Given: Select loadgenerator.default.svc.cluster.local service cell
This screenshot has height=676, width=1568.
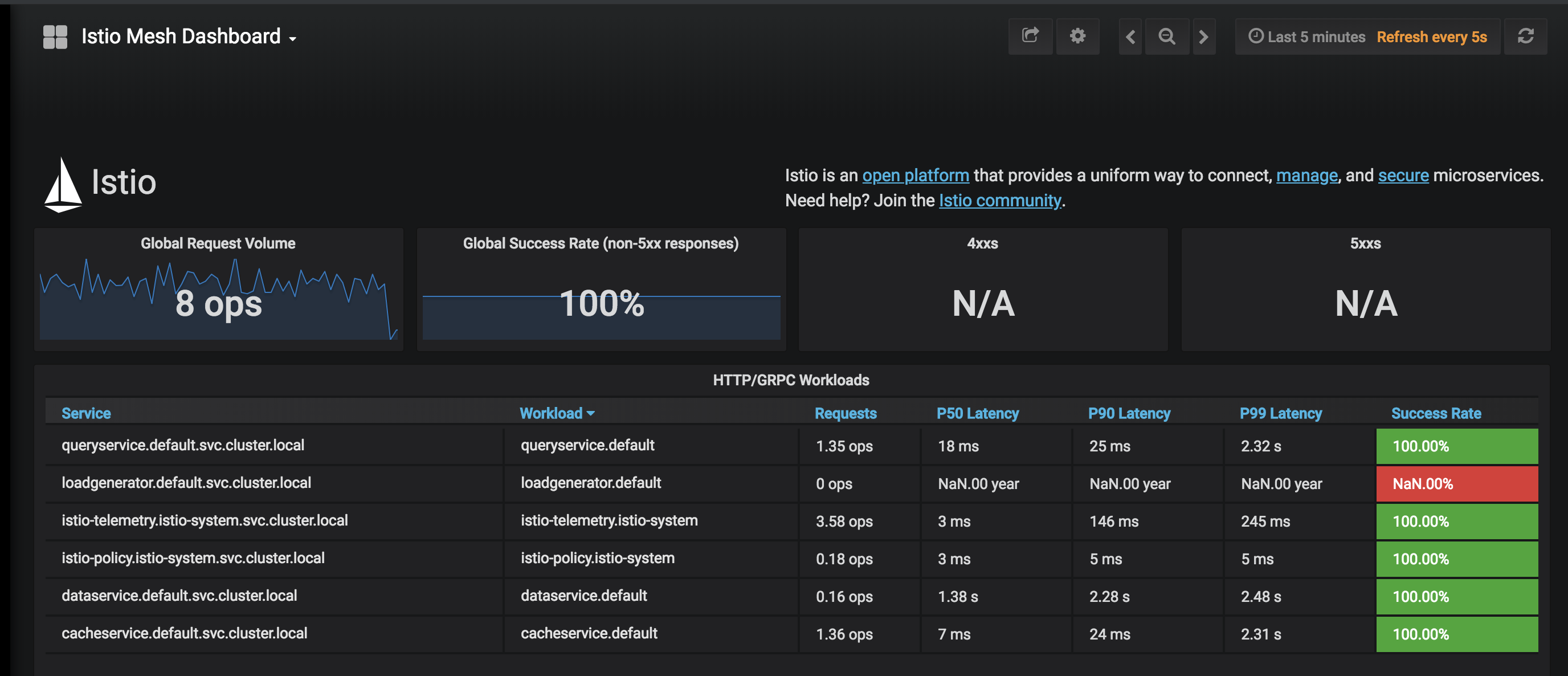Looking at the screenshot, I should tap(274, 483).
